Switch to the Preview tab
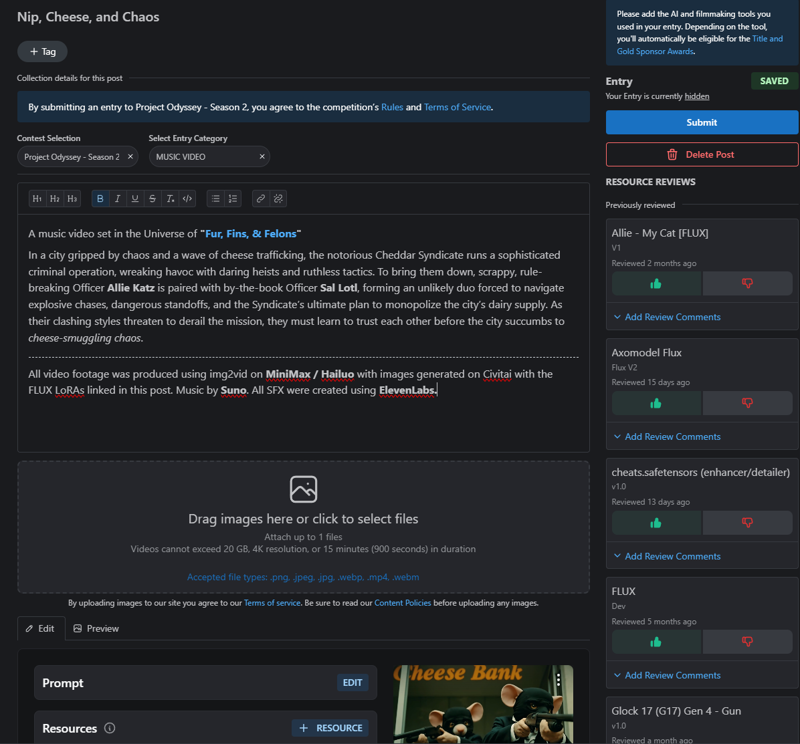Screen dimensions: 800x744 [x=96, y=629]
